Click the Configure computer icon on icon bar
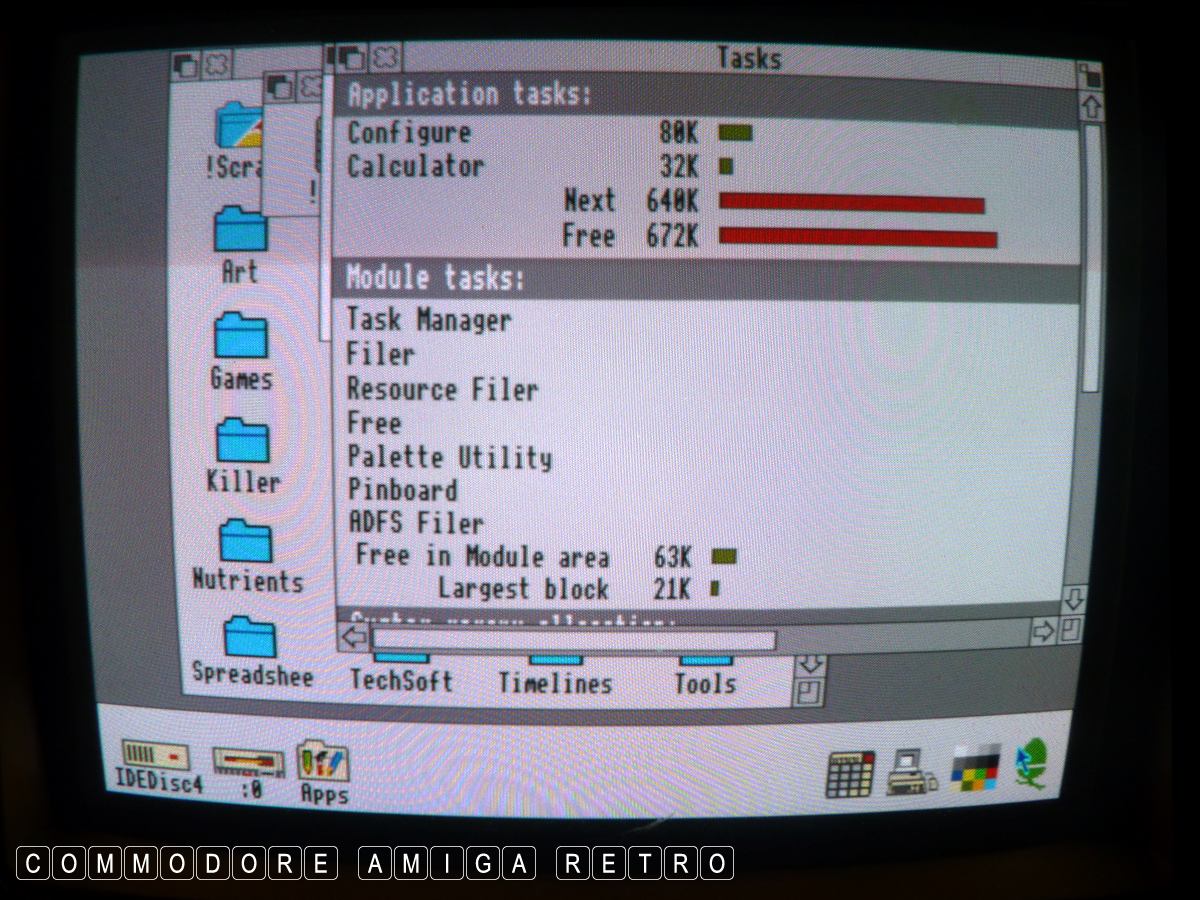Viewport: 1200px width, 900px height. (x=910, y=771)
